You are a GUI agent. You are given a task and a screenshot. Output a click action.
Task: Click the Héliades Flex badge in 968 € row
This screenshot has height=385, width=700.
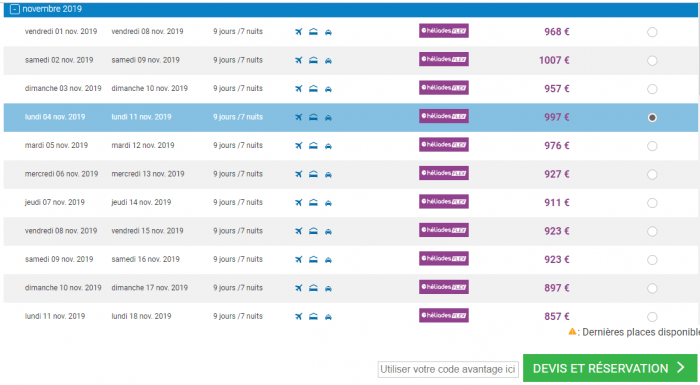tap(444, 31)
